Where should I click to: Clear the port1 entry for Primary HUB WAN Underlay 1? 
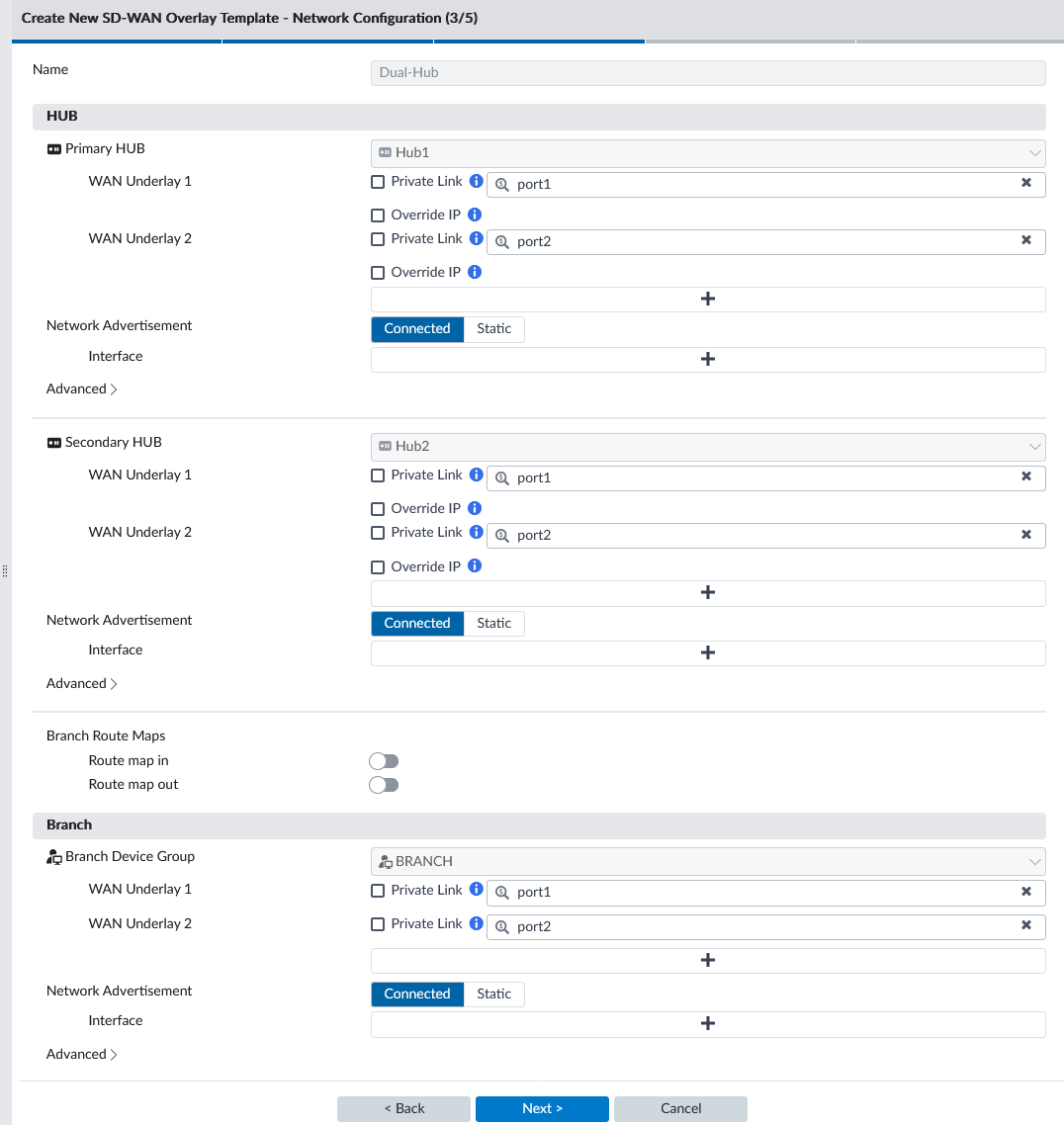[x=1026, y=184]
